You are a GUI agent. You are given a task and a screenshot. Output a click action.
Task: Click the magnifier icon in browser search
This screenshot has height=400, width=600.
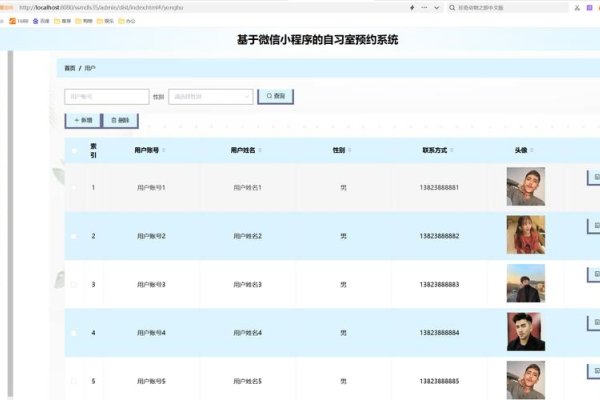pos(452,8)
